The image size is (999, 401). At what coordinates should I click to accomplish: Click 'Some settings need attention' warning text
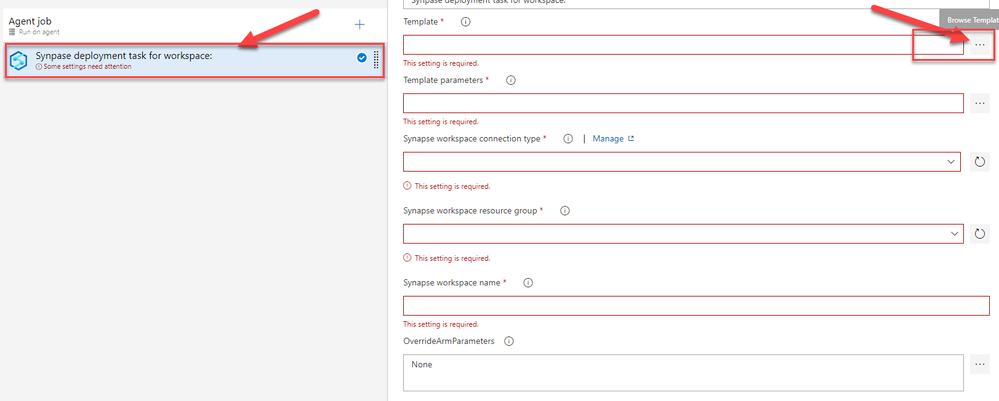[87, 66]
